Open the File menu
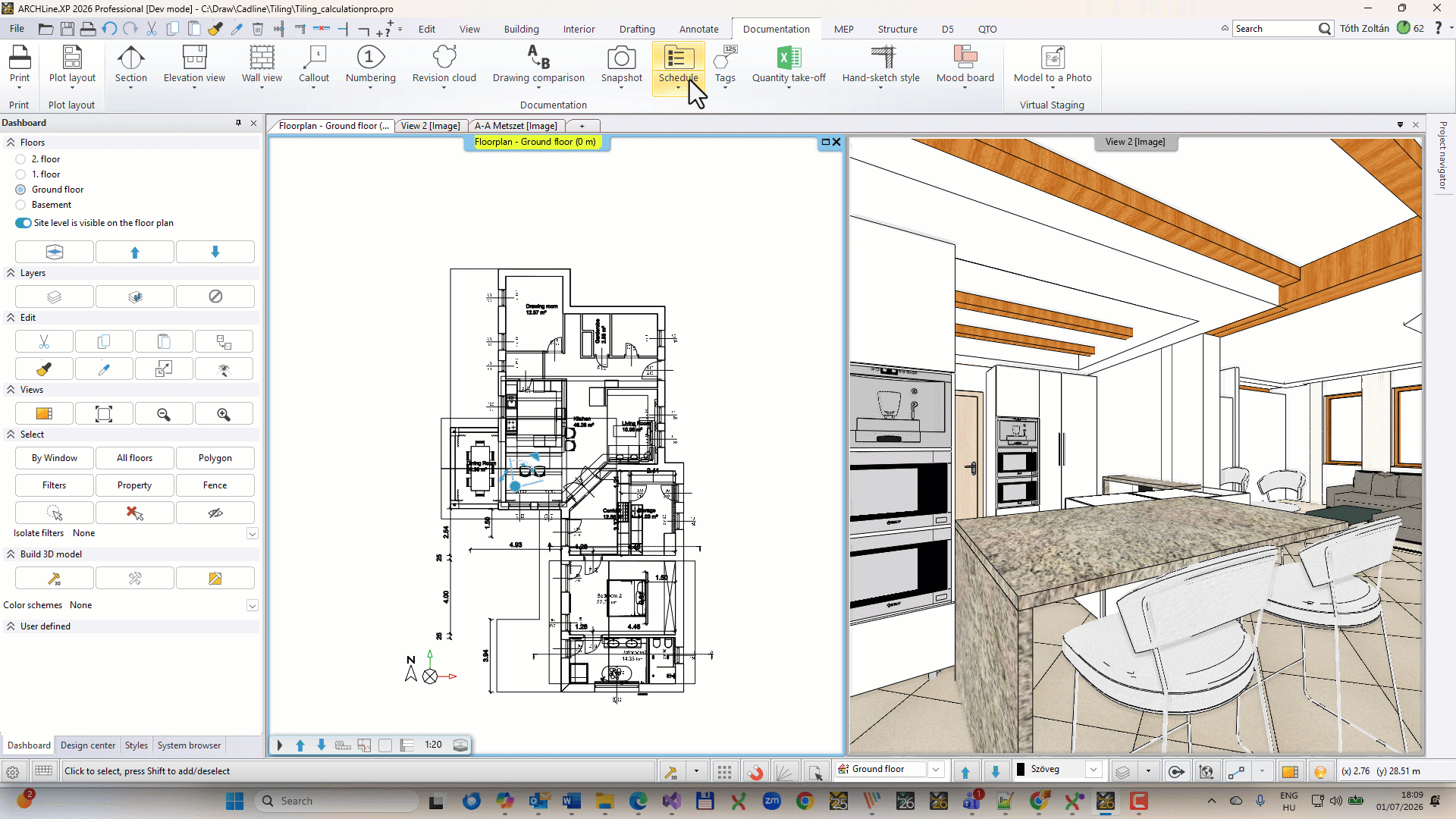 (17, 29)
